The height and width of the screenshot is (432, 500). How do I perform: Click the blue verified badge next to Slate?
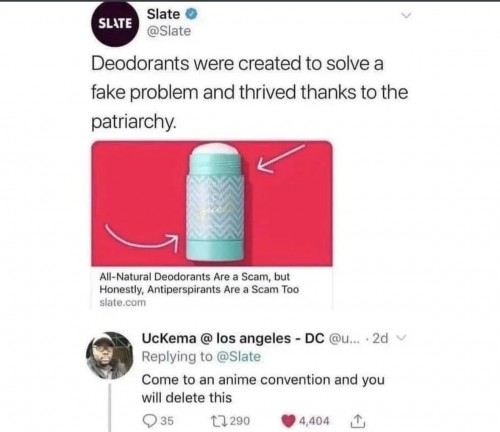coord(191,14)
